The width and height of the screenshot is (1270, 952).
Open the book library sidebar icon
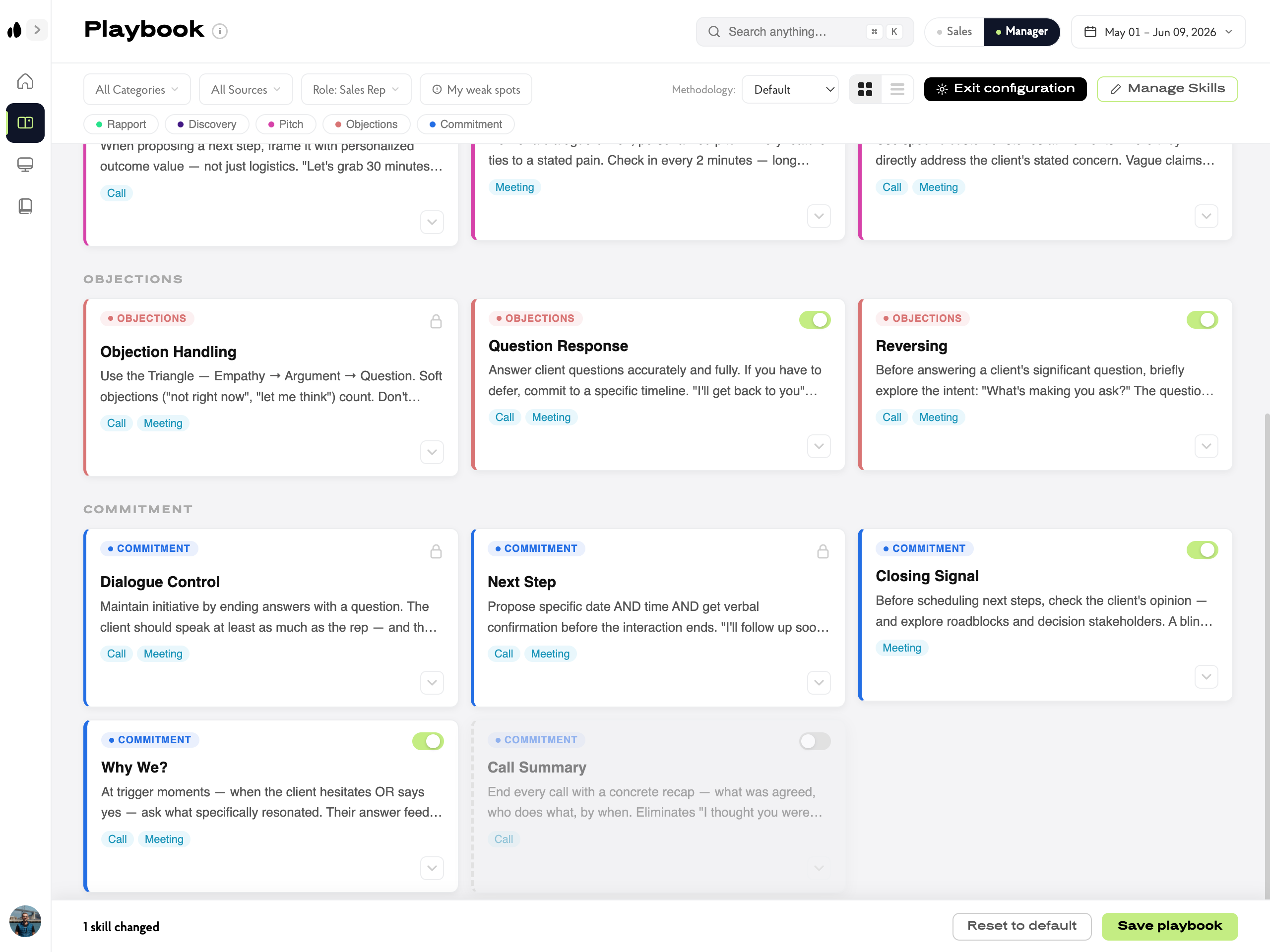click(x=25, y=206)
